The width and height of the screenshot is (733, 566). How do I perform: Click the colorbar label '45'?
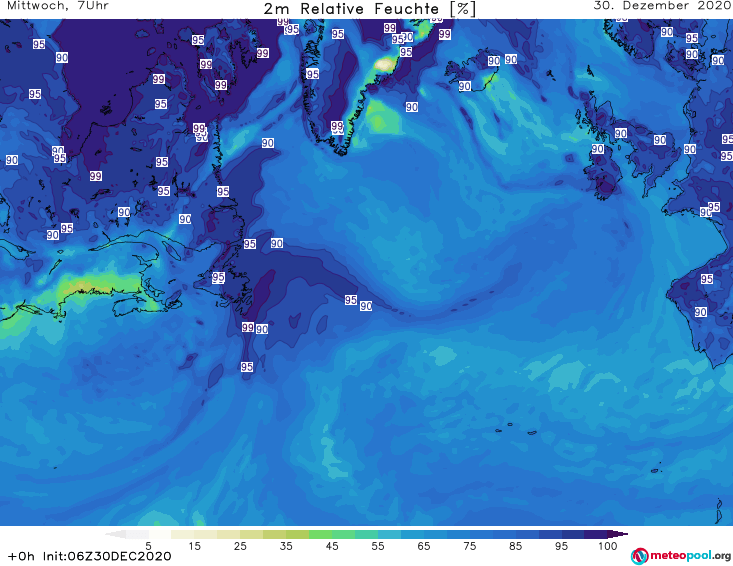pos(332,546)
